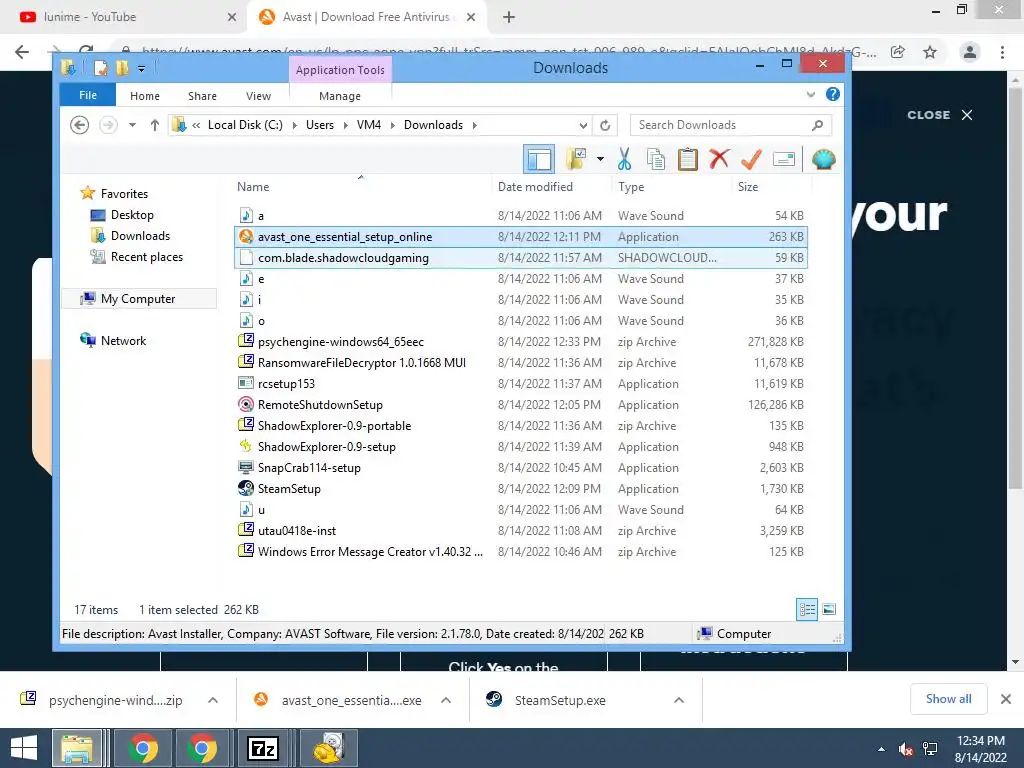Open menu for SteamSetup.exe download
Image resolution: width=1024 pixels, height=768 pixels.
point(679,700)
